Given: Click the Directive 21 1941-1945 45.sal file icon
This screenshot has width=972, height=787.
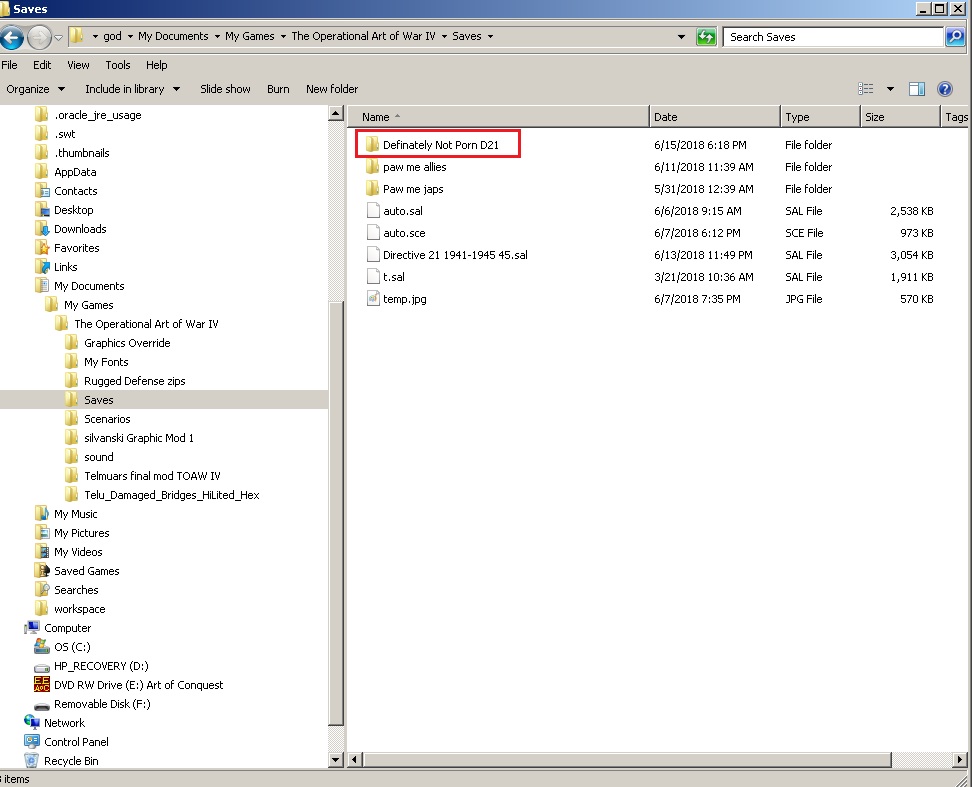Looking at the screenshot, I should [373, 255].
